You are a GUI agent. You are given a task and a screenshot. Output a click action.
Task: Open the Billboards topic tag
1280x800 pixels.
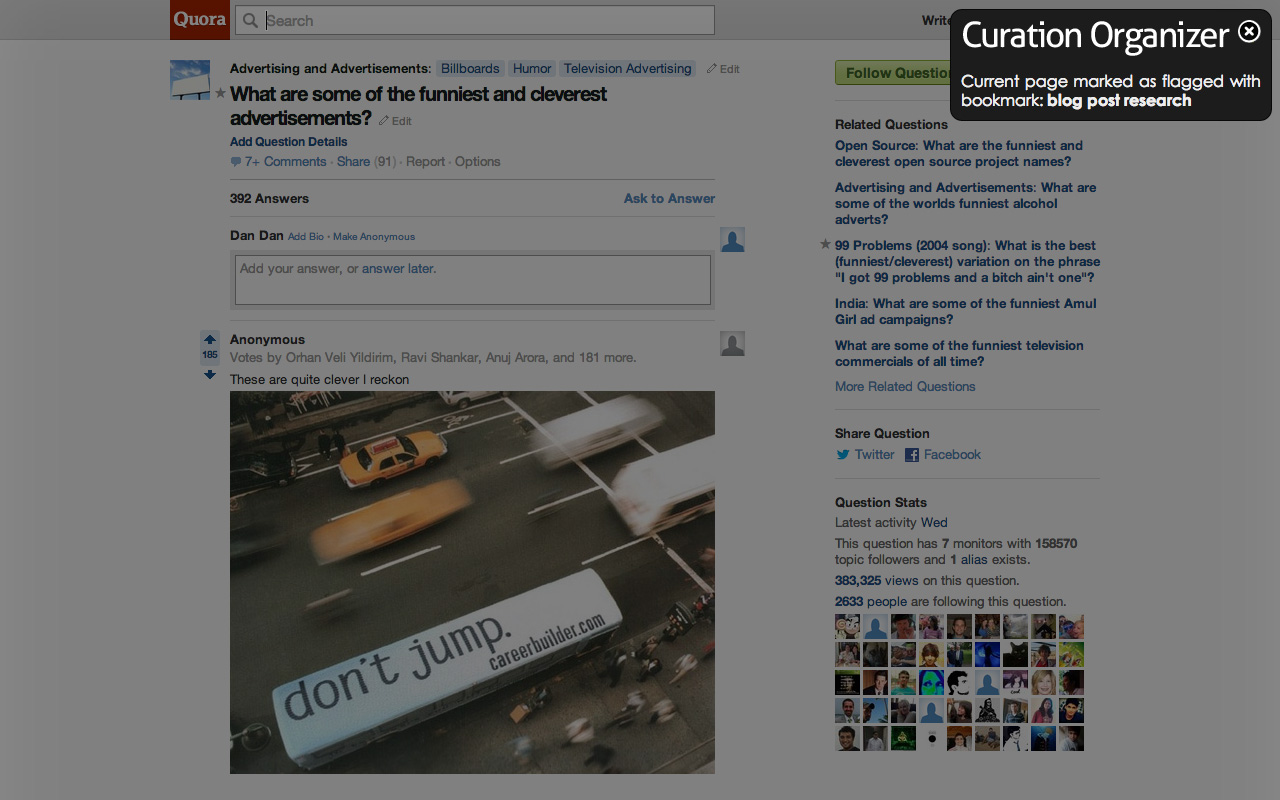[x=470, y=68]
